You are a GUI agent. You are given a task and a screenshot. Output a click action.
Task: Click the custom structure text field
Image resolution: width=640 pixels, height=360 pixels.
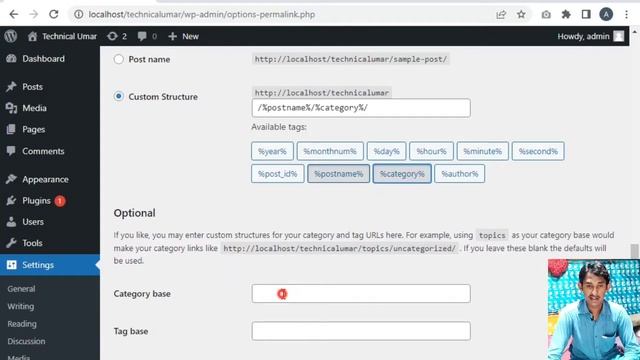pyautogui.click(x=361, y=108)
